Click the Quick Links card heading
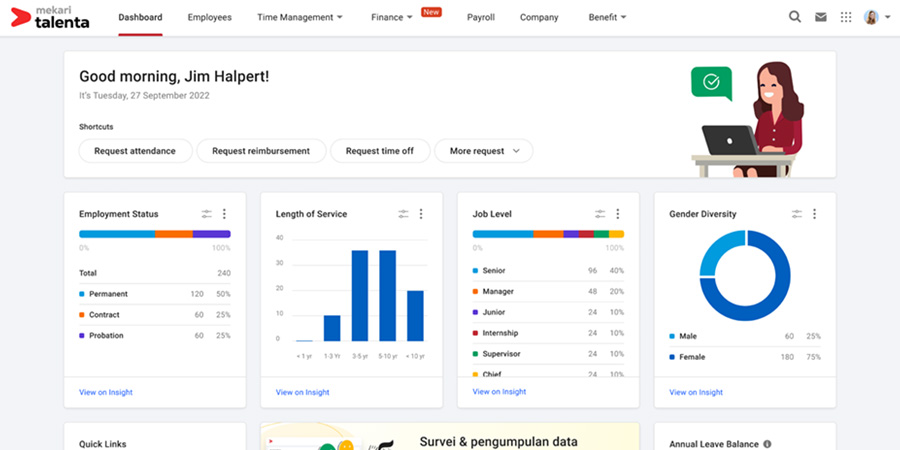The image size is (900, 450). [103, 444]
